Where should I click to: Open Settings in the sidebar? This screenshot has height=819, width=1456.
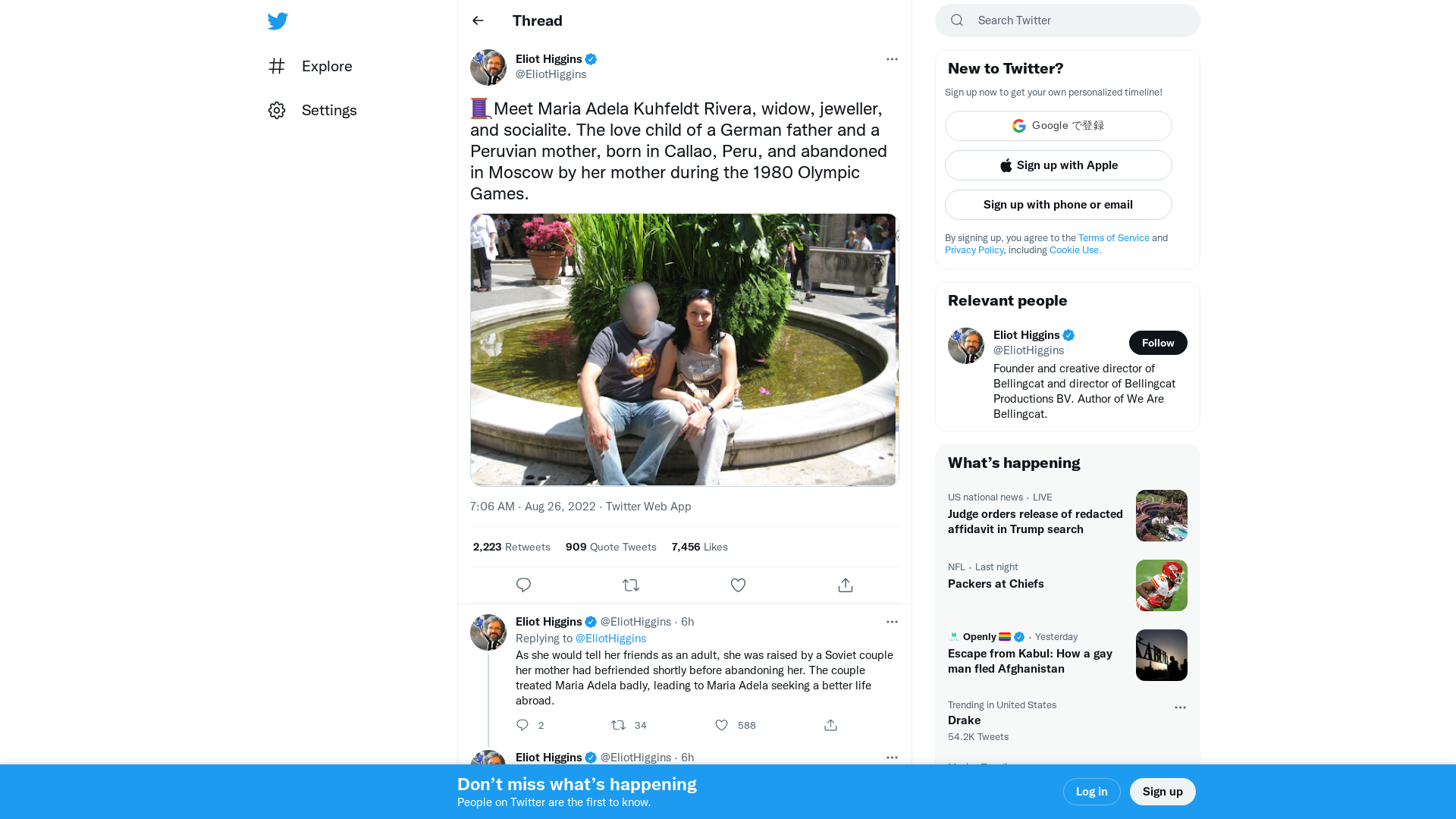point(328,111)
